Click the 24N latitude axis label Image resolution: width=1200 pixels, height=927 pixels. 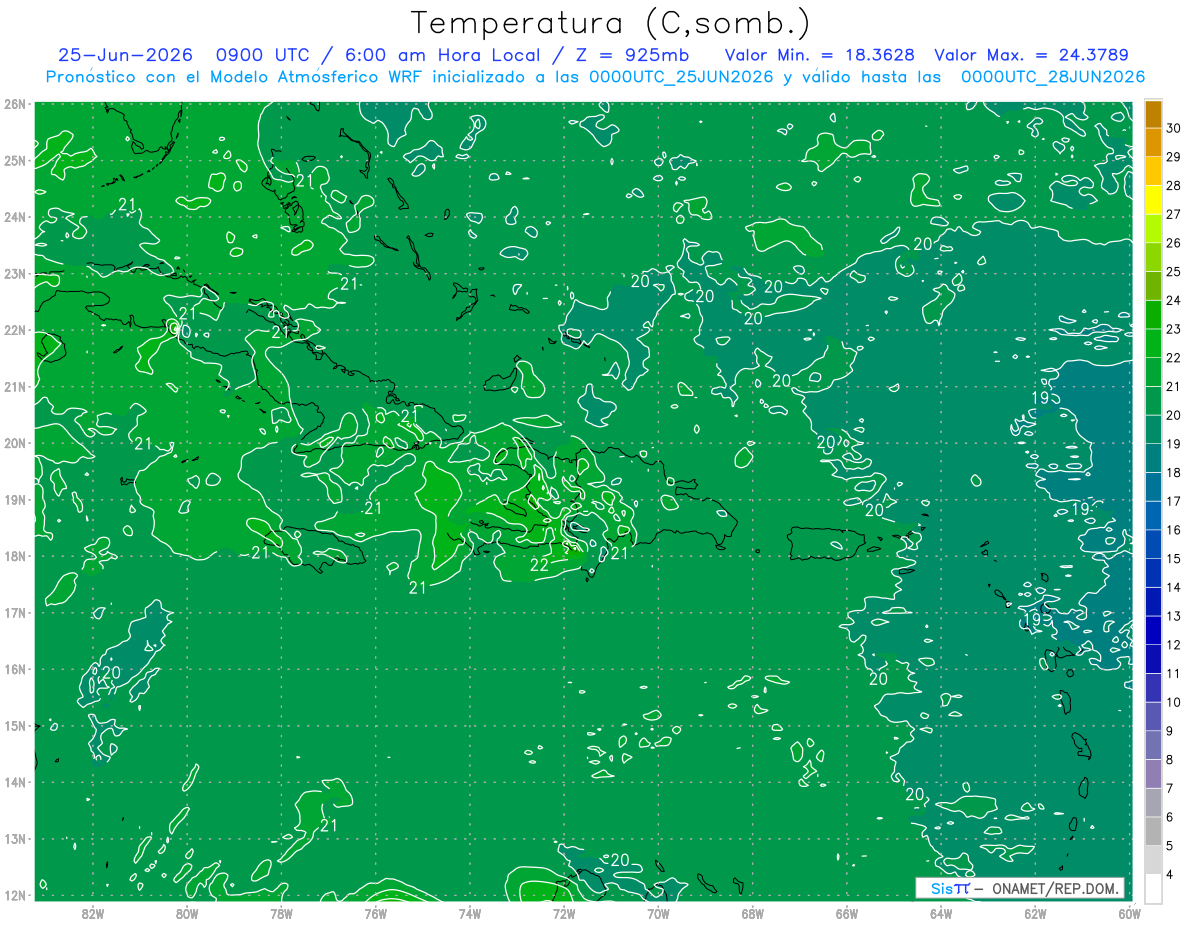point(14,217)
